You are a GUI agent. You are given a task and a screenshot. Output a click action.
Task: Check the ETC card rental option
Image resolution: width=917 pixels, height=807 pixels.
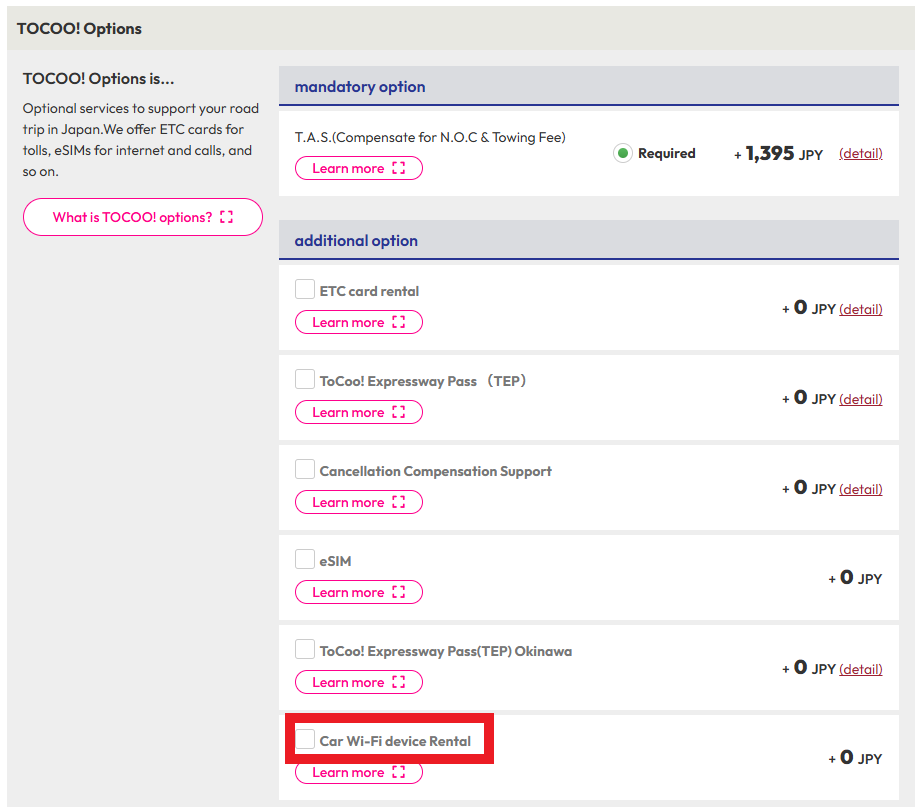pyautogui.click(x=305, y=289)
